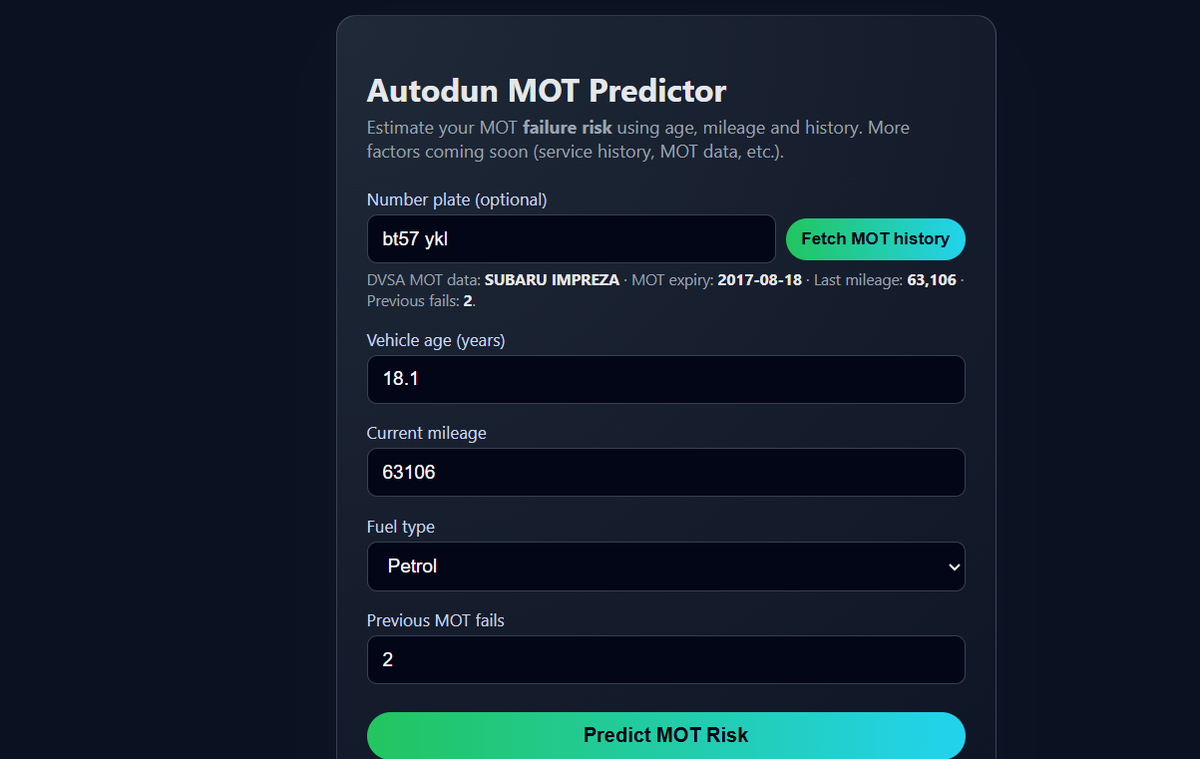This screenshot has height=759, width=1200.
Task: Expand fuel options showing Petrol
Action: coord(666,566)
